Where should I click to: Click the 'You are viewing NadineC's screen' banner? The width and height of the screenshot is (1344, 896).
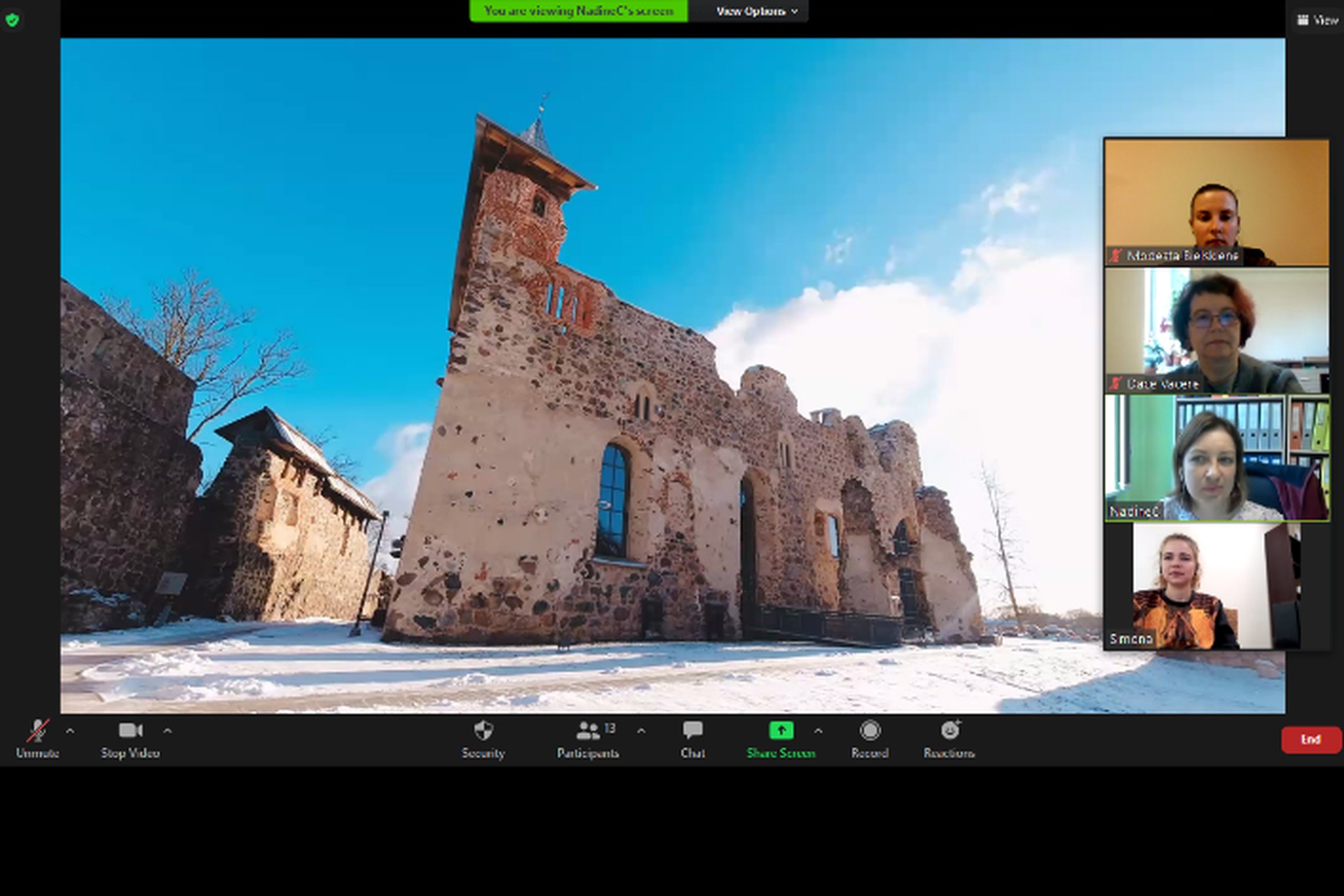[578, 11]
